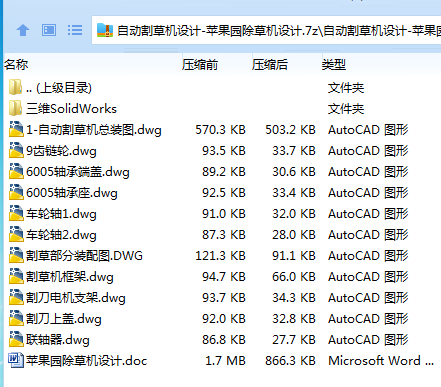Click the 30.6 KB compressed size
Image resolution: width=441 pixels, height=387 pixels.
click(x=294, y=172)
